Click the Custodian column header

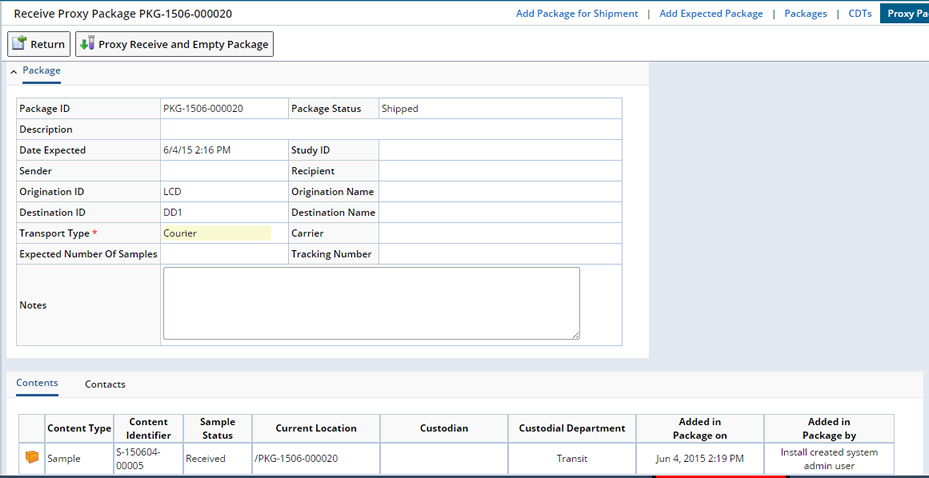(444, 428)
